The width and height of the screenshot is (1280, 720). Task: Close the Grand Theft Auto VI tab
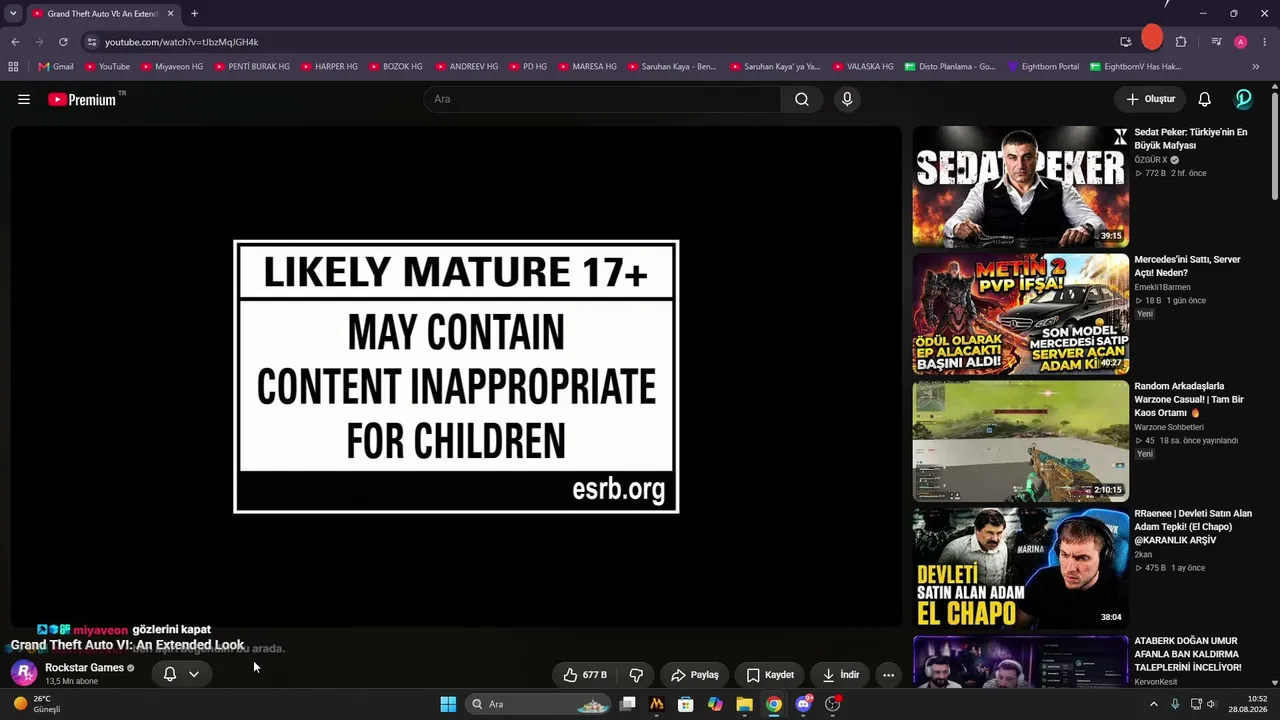point(170,13)
